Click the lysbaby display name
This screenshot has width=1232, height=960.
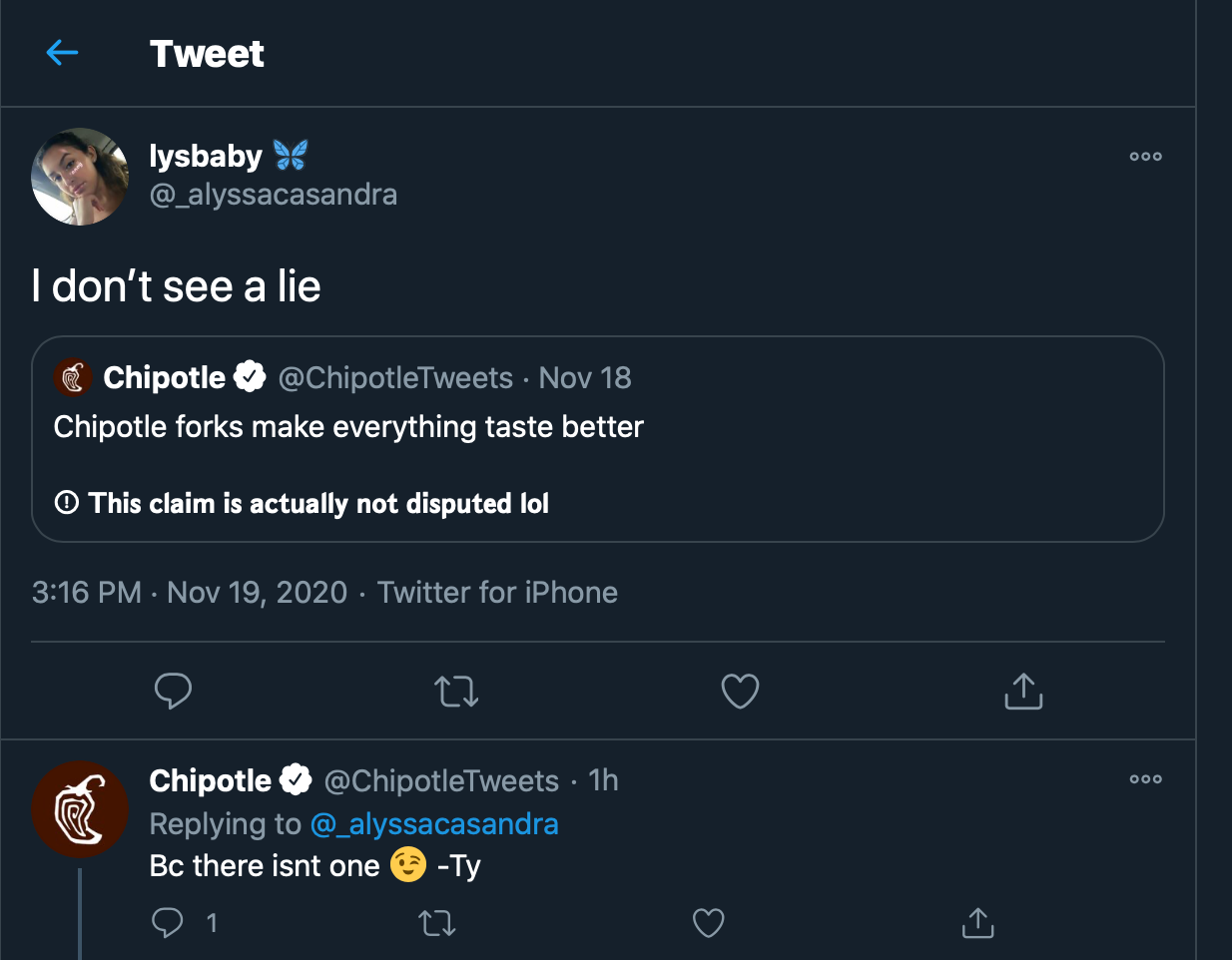click(x=206, y=156)
